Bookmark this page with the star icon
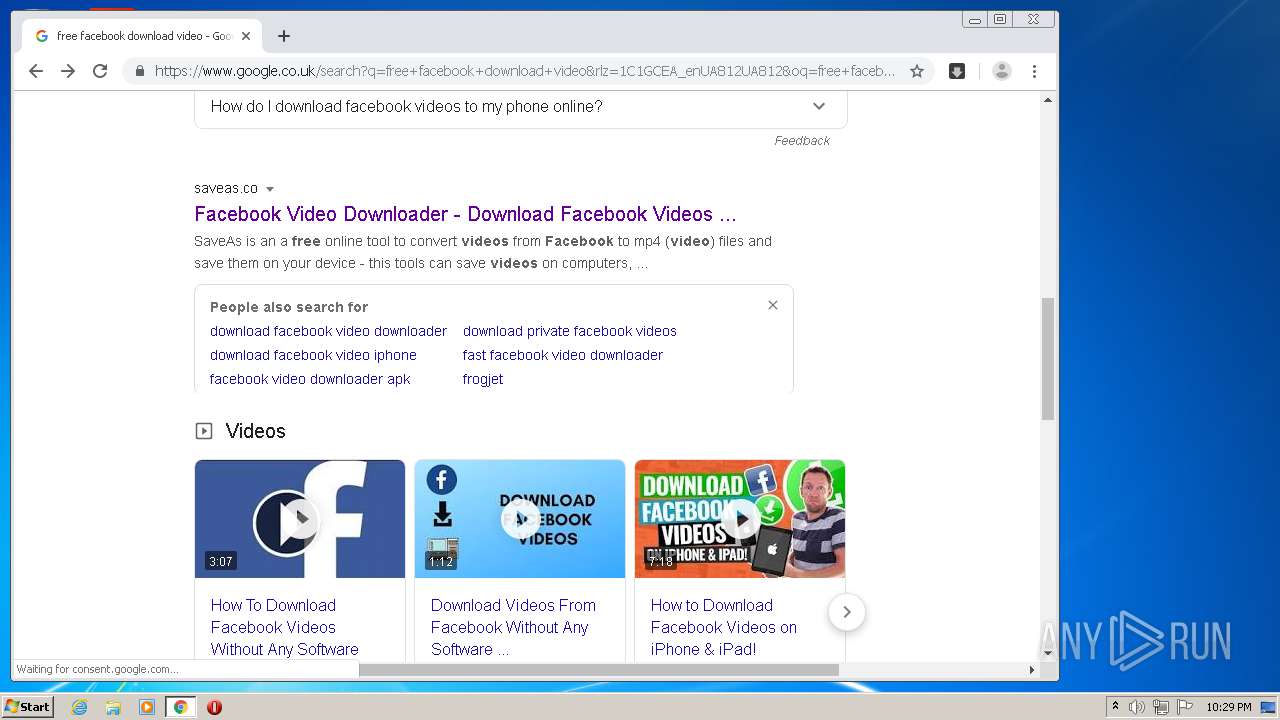The image size is (1280, 720). coord(917,71)
